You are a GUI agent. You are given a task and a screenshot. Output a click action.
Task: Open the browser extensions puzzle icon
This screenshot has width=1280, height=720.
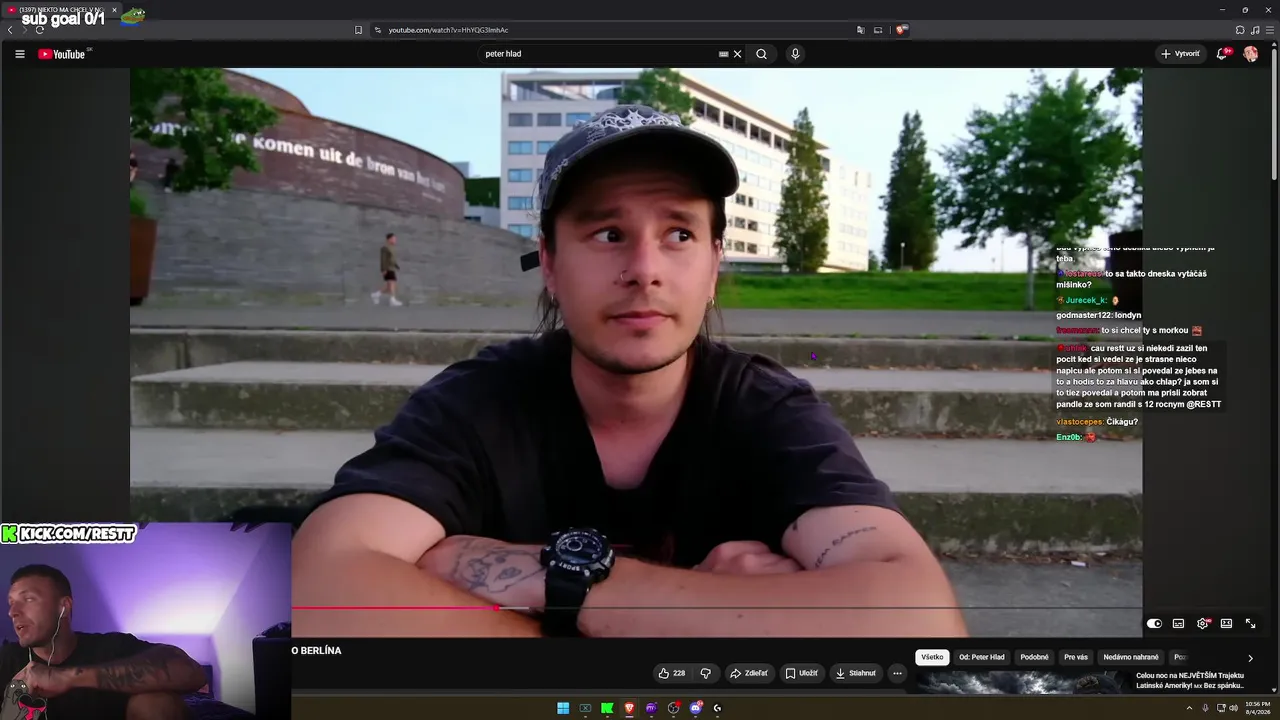pyautogui.click(x=1240, y=30)
